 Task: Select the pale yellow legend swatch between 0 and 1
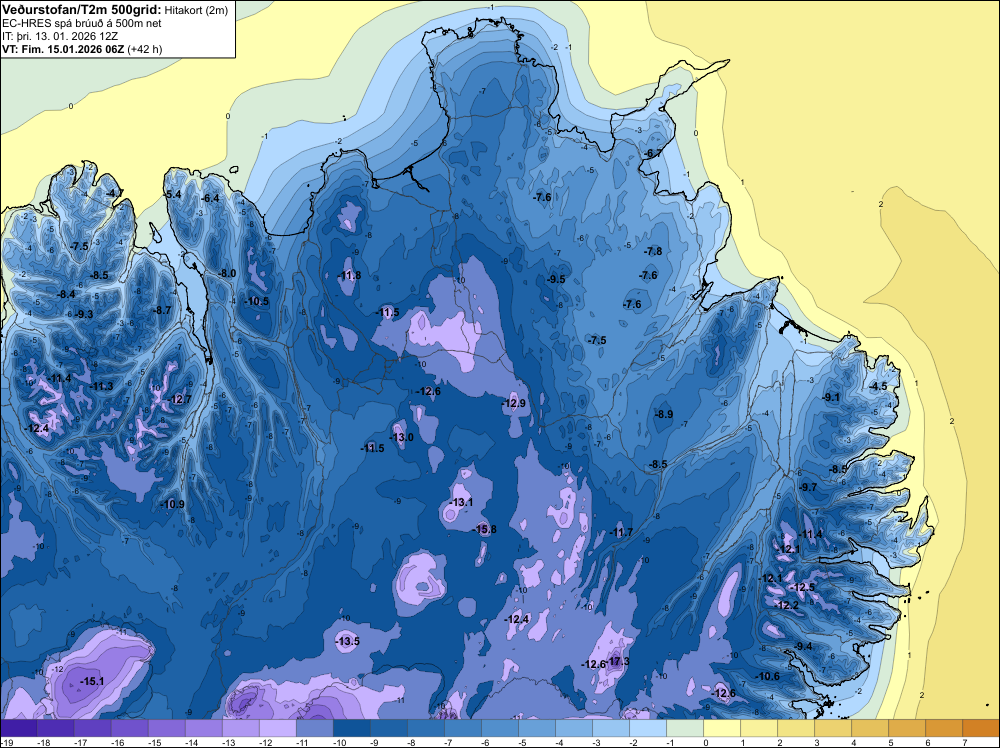(723, 729)
